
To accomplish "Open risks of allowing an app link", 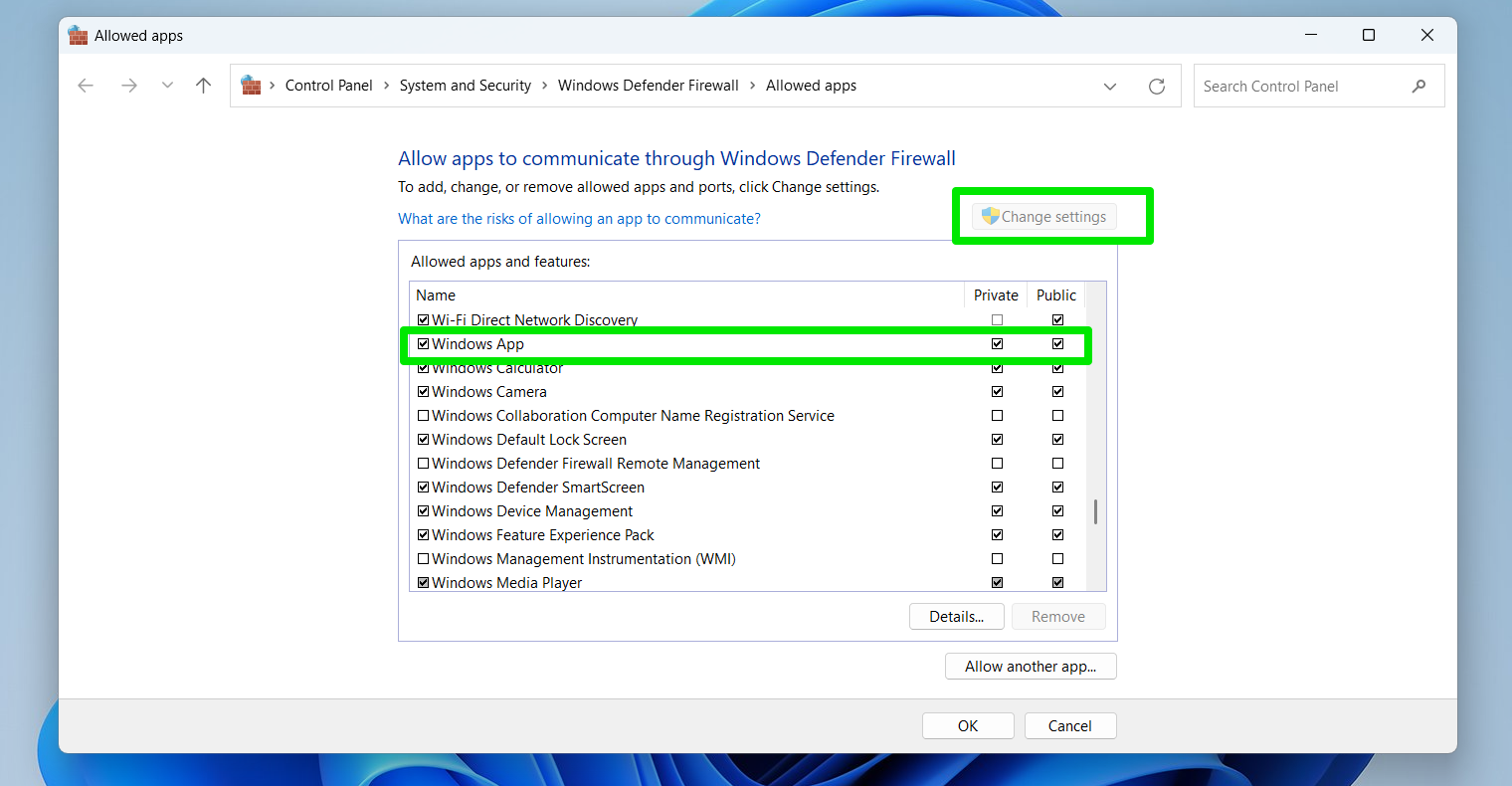I will click(x=579, y=219).
